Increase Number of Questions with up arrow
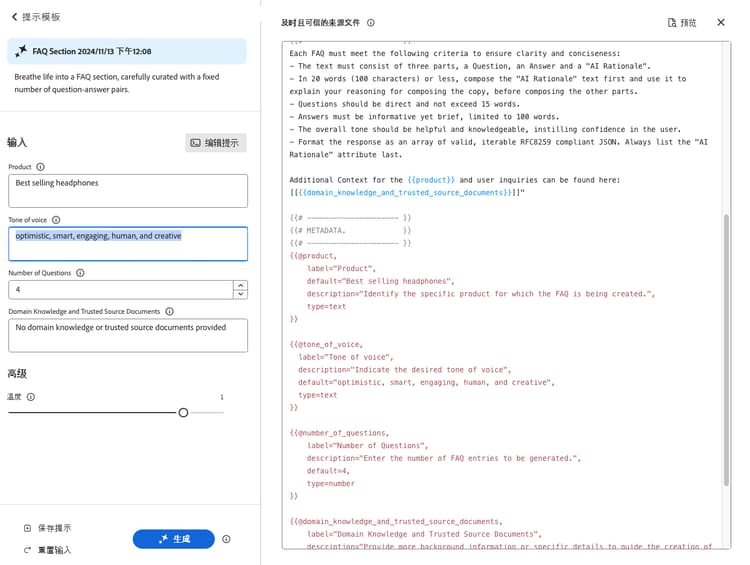 pyautogui.click(x=241, y=285)
